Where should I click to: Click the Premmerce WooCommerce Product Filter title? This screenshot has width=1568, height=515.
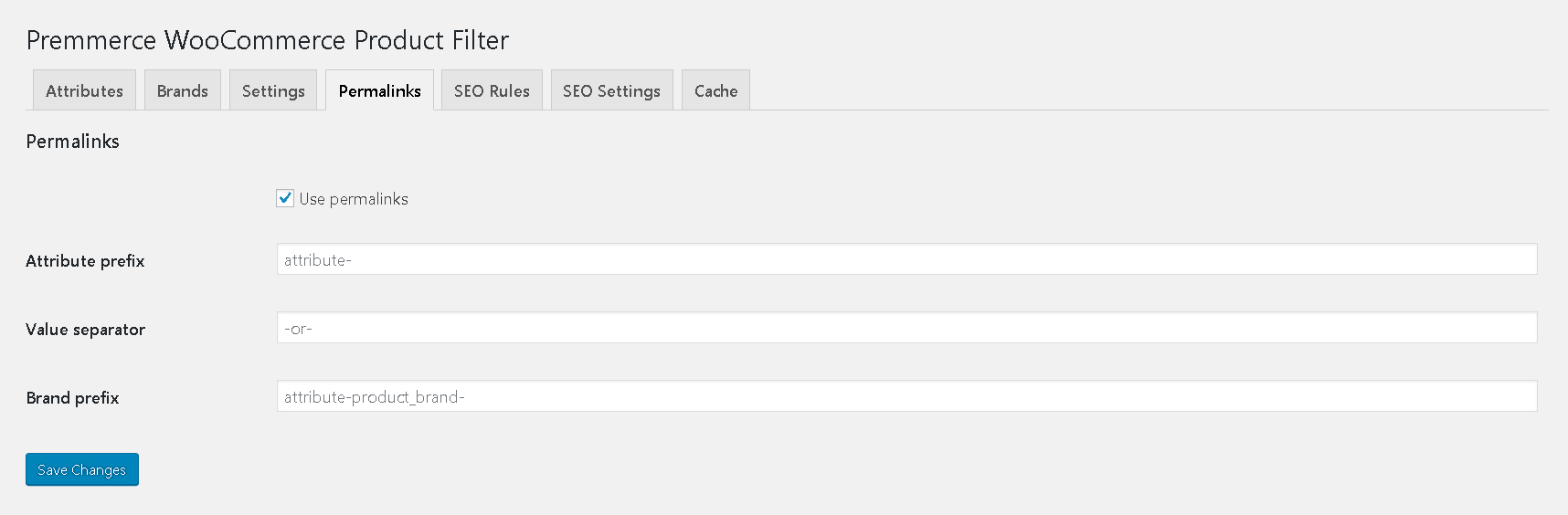pyautogui.click(x=267, y=40)
